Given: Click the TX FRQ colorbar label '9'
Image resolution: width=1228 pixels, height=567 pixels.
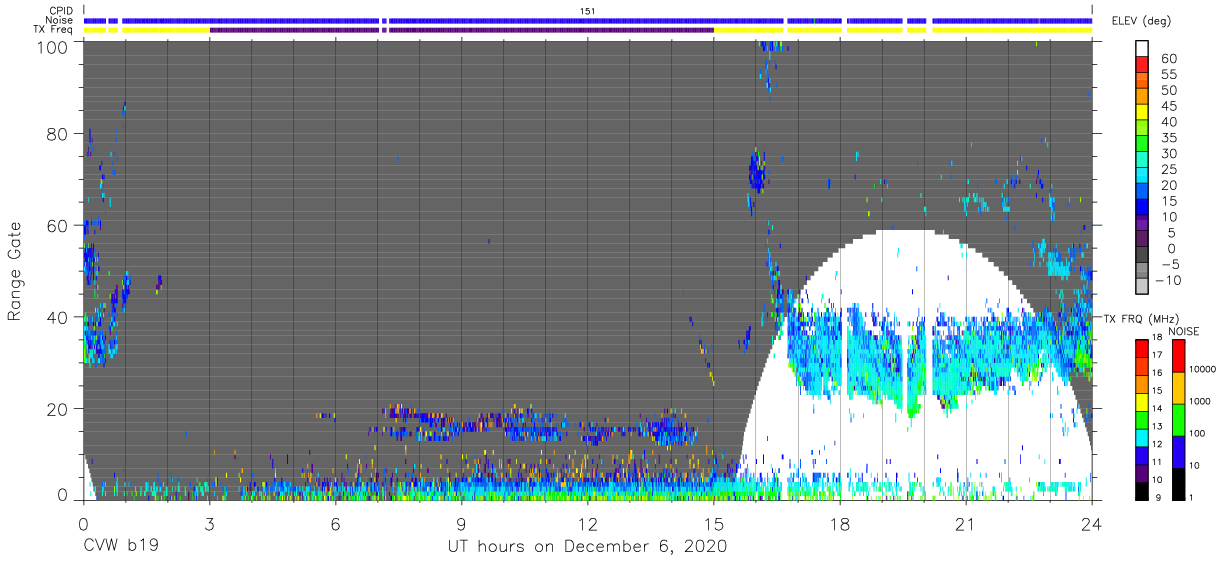Looking at the screenshot, I should coord(1158,498).
